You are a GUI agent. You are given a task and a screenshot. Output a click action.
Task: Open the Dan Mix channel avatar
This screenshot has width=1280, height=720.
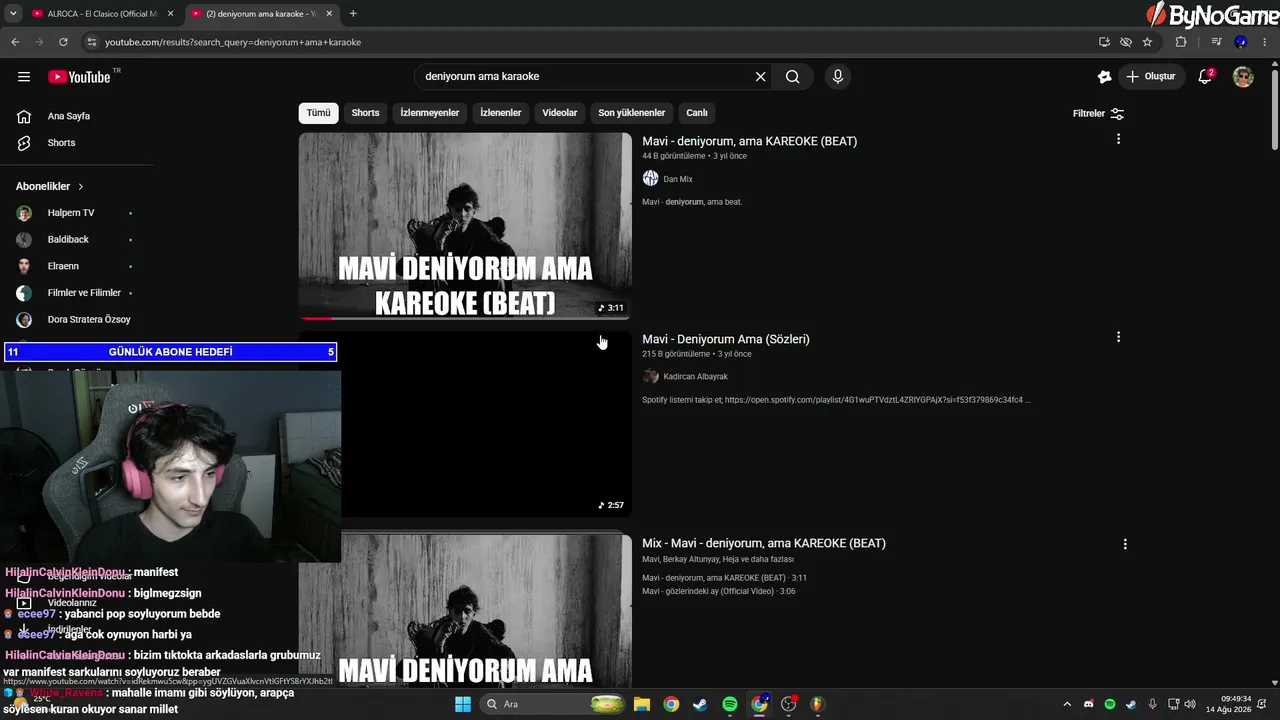[x=650, y=178]
